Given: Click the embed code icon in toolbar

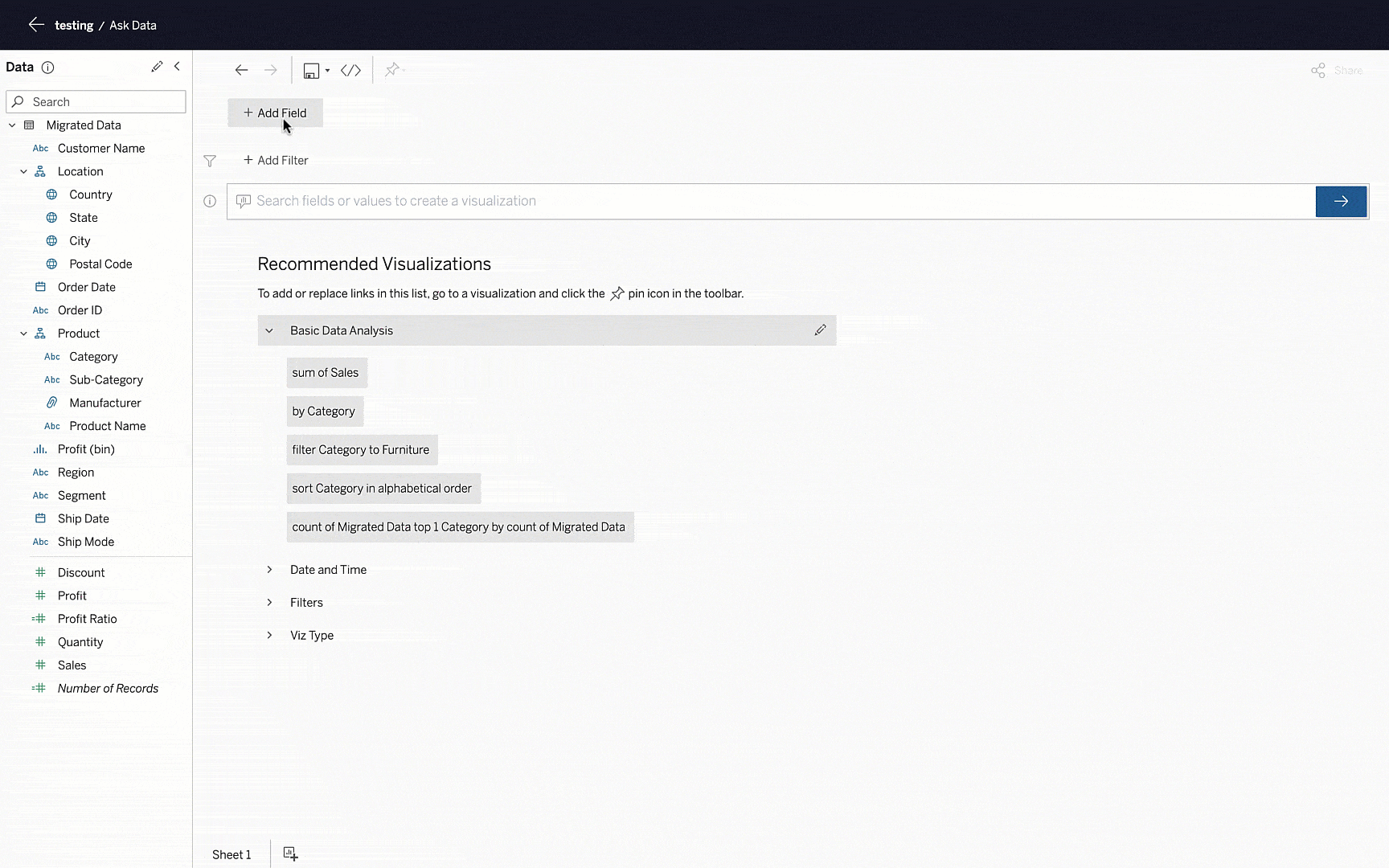Looking at the screenshot, I should click(350, 71).
